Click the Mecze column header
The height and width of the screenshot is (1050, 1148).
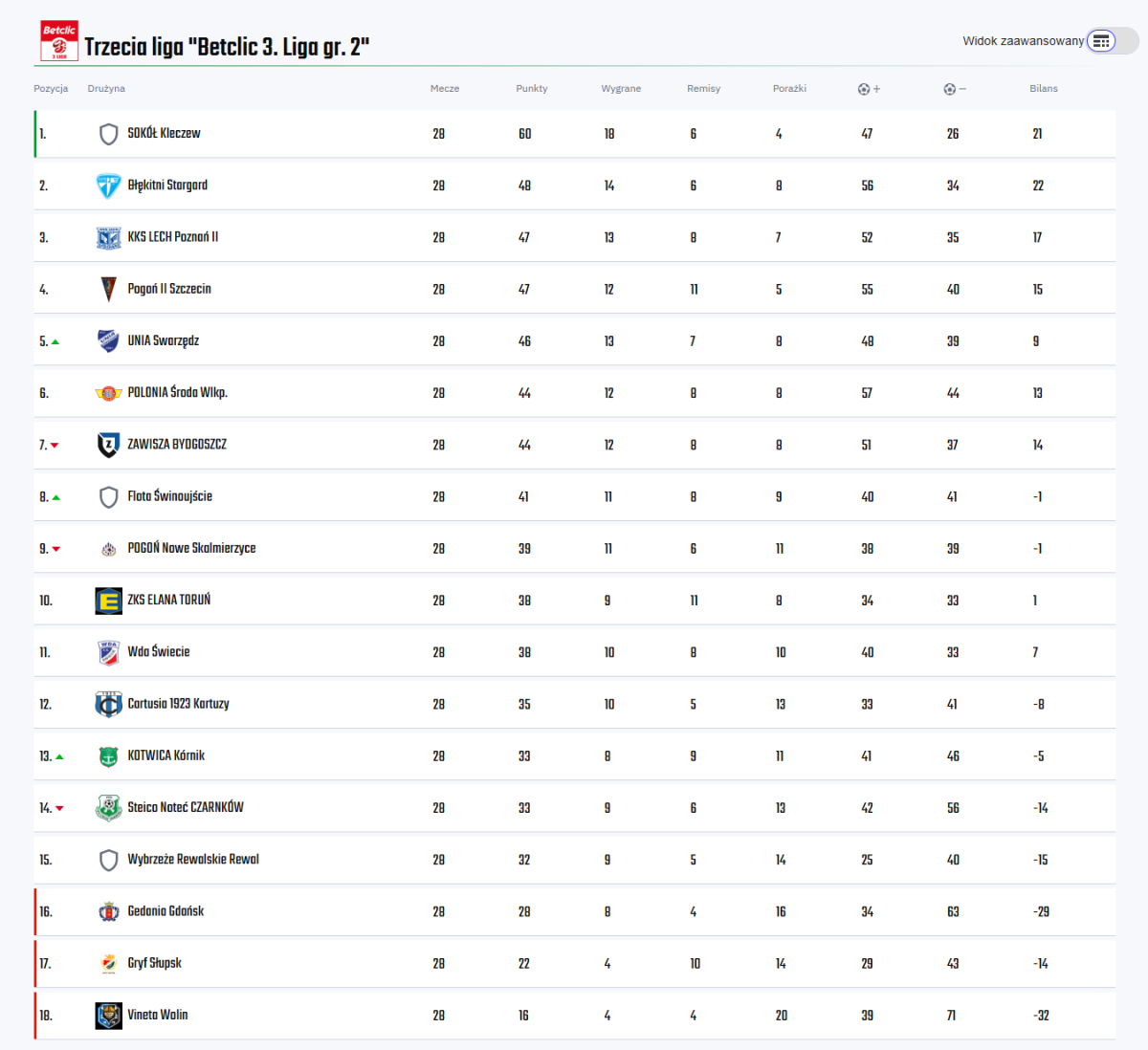pyautogui.click(x=445, y=89)
